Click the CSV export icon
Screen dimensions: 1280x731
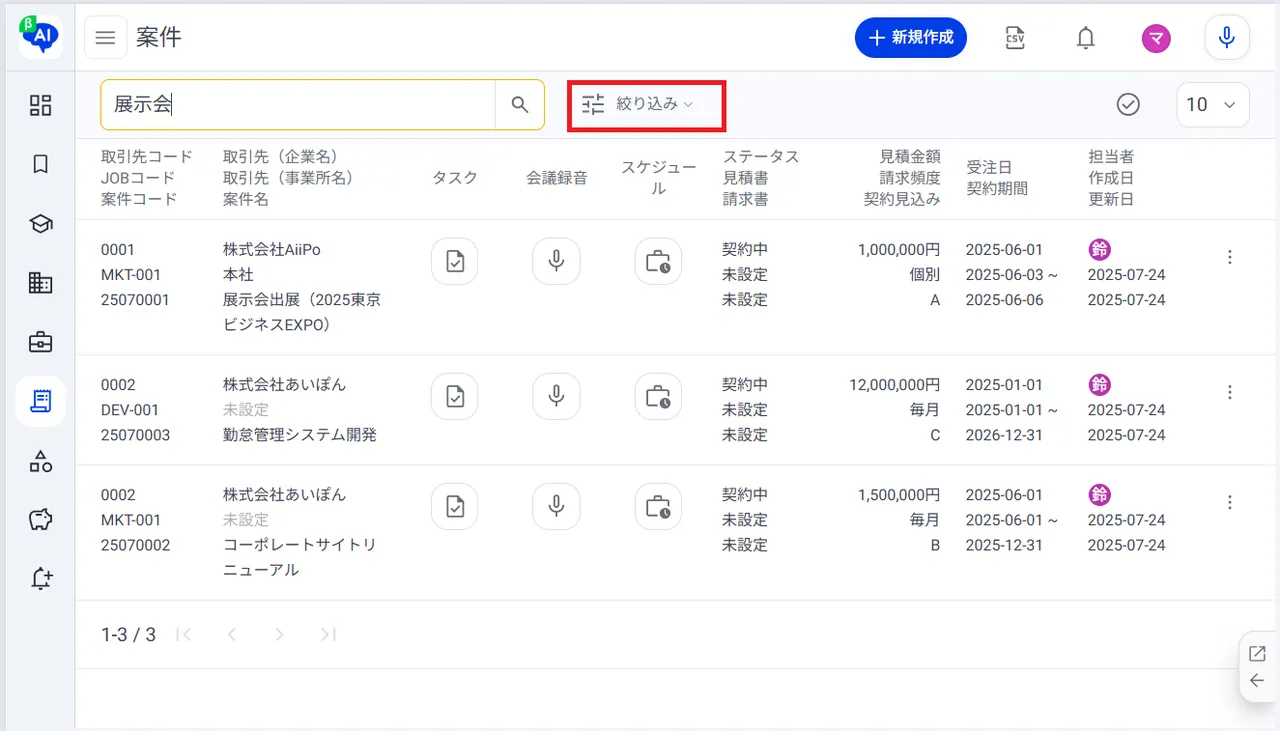click(x=1015, y=38)
